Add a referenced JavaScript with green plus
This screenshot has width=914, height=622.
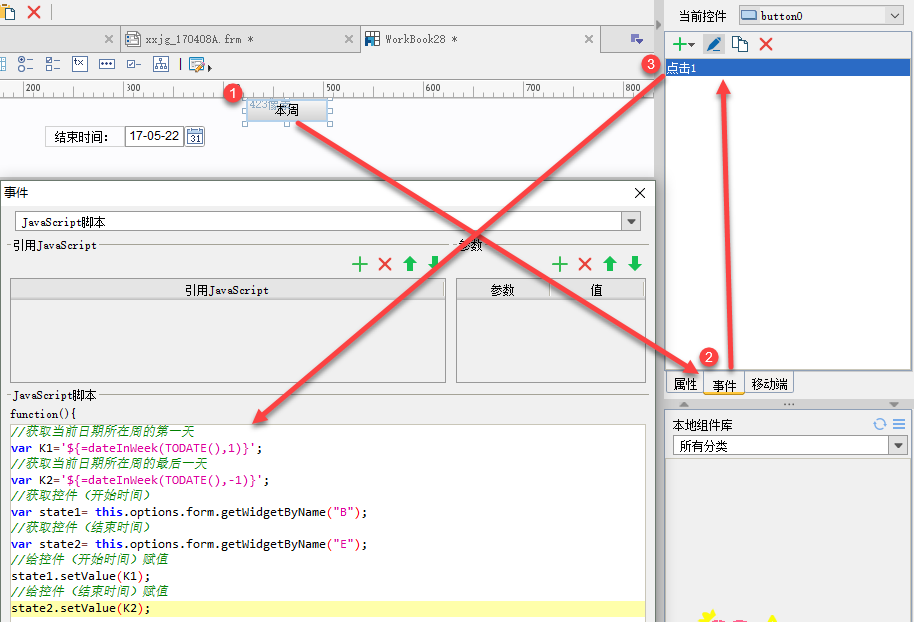(360, 264)
